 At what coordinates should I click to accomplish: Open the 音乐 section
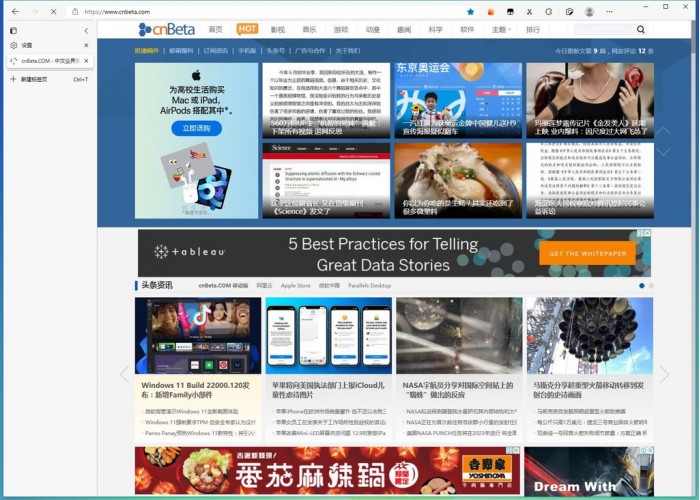pyautogui.click(x=309, y=29)
